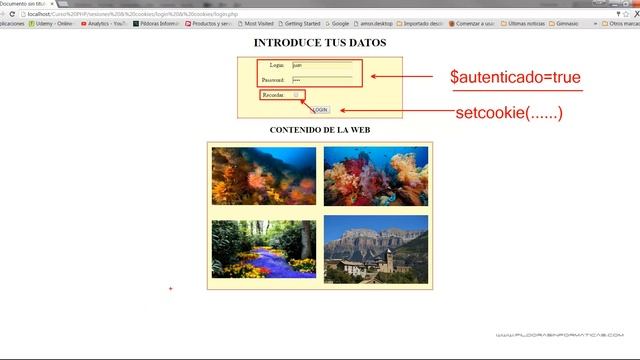Screen dimensions: 640x360
Task: Bookmark this page with the star icon
Action: (x=626, y=14)
